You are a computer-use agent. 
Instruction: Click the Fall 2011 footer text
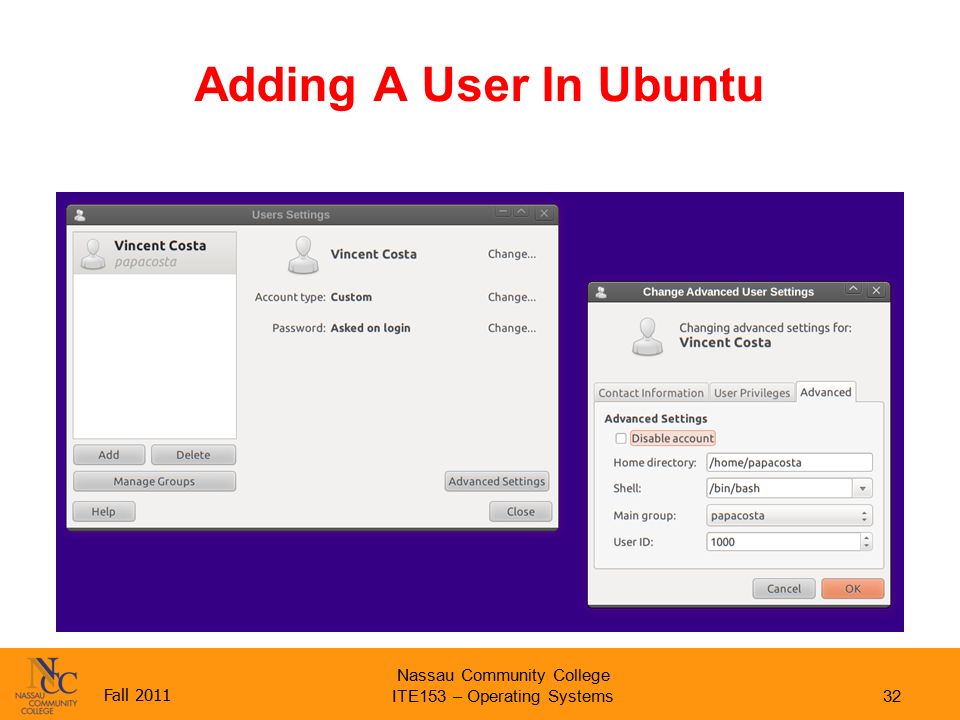(x=137, y=696)
